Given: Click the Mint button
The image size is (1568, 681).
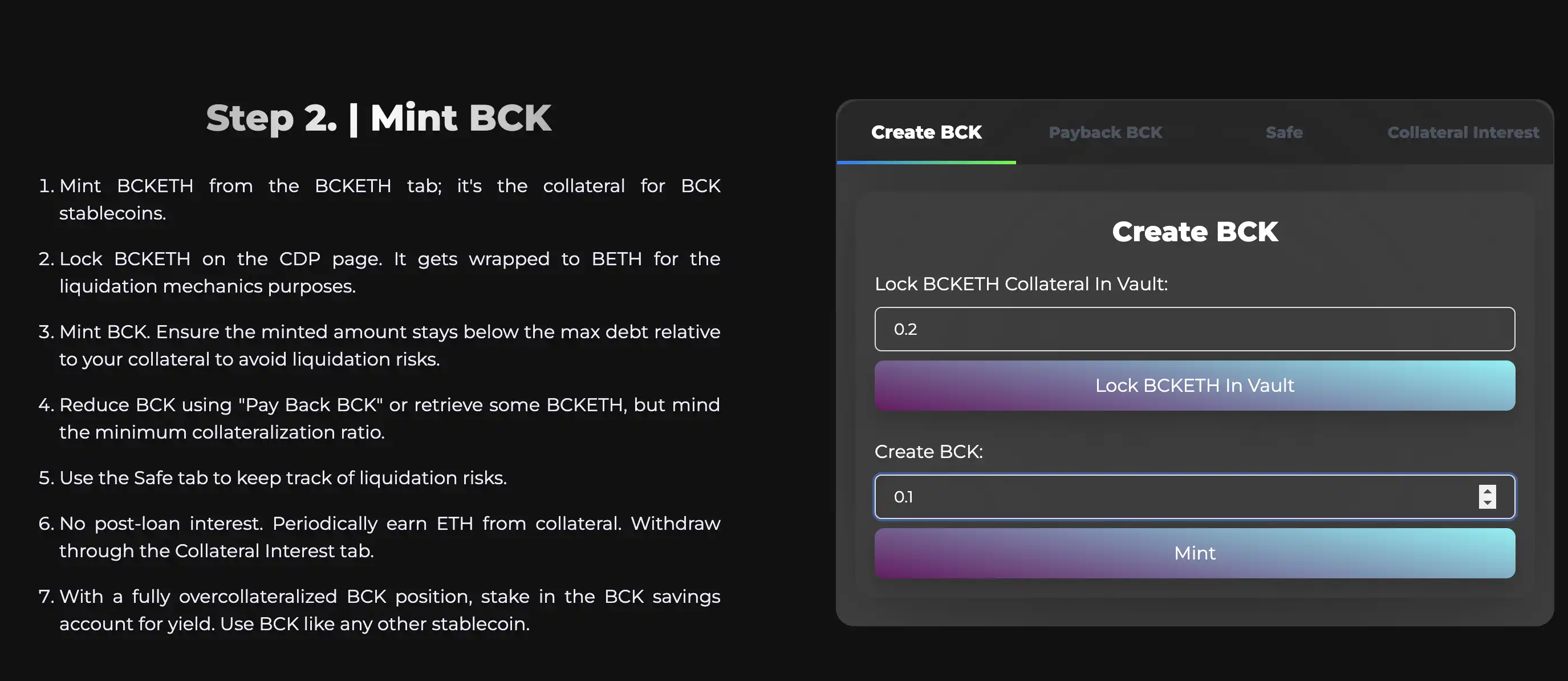Looking at the screenshot, I should click(1195, 553).
